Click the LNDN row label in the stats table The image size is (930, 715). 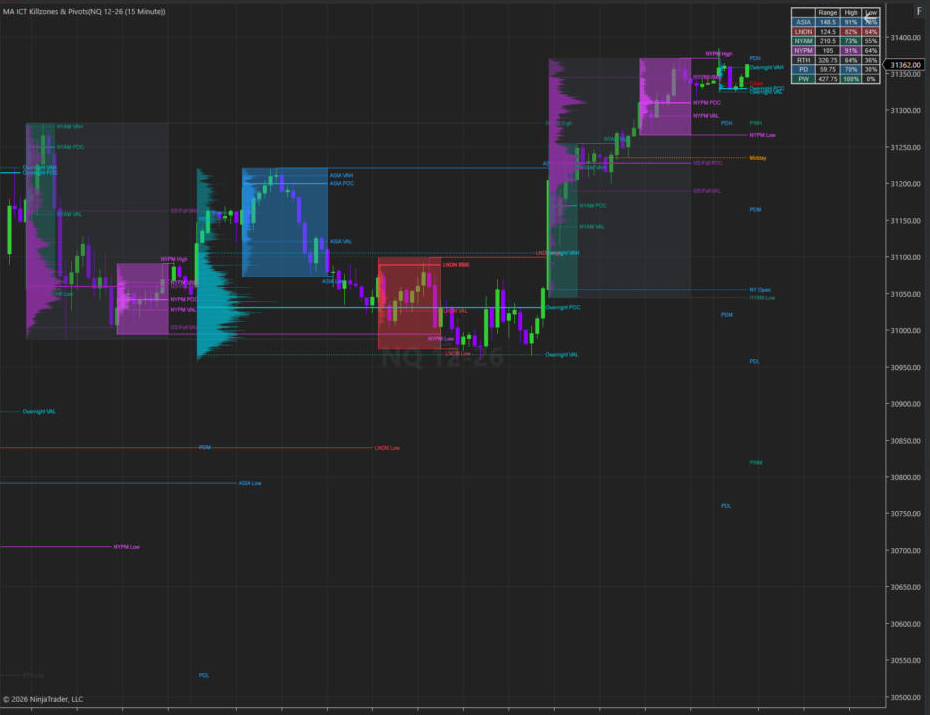pyautogui.click(x=803, y=31)
